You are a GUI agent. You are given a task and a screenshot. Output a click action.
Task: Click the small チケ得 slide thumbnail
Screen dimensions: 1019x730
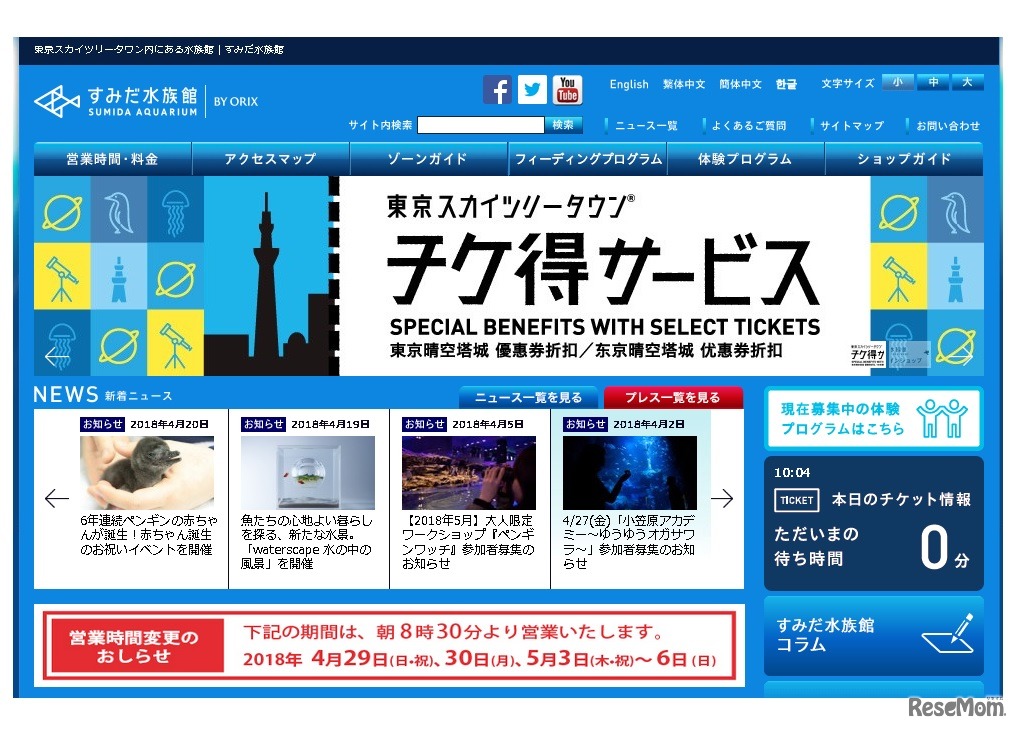pyautogui.click(x=868, y=355)
